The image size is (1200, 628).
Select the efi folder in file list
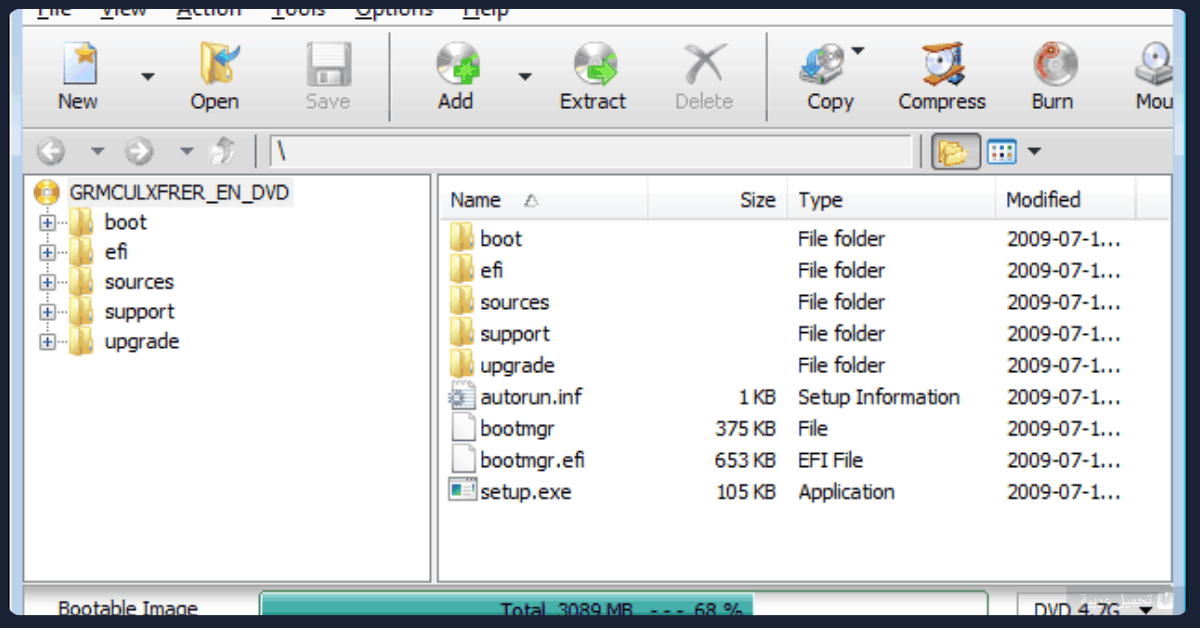(491, 271)
